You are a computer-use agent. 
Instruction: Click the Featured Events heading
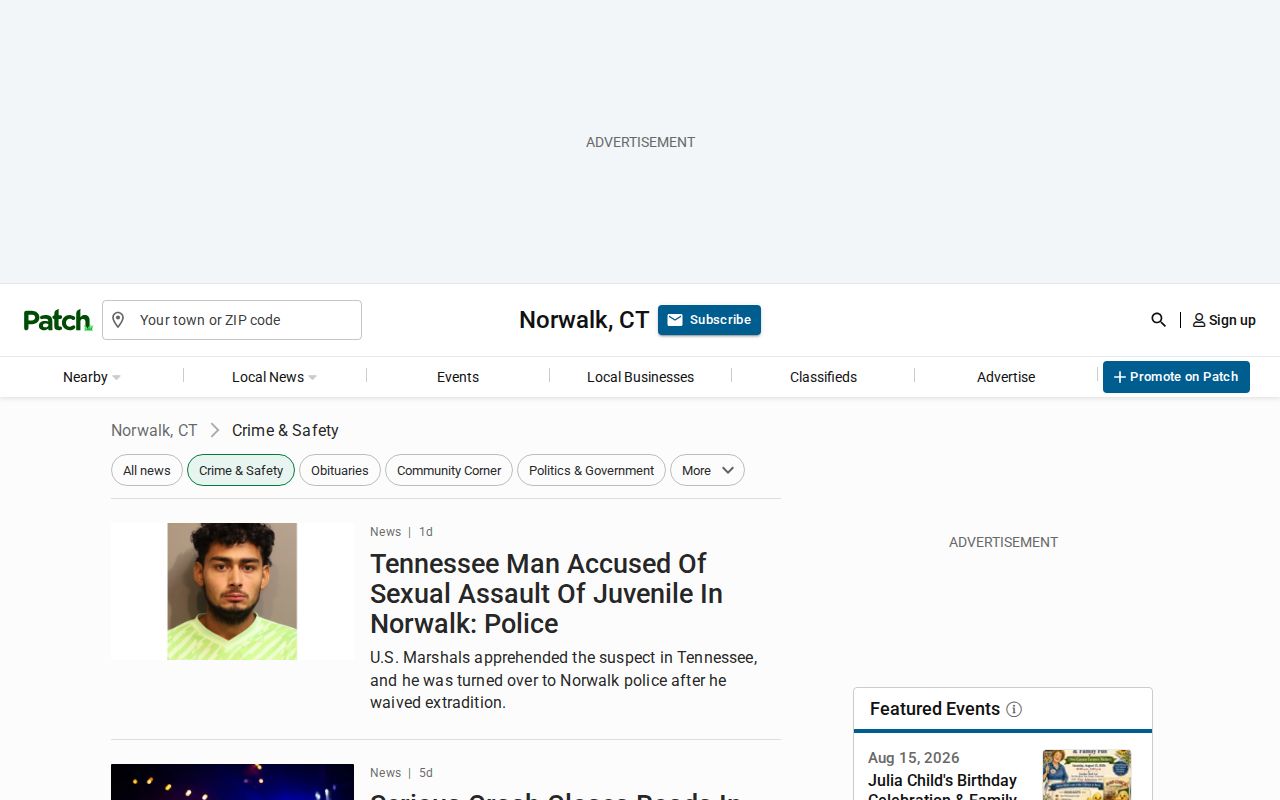coord(935,709)
